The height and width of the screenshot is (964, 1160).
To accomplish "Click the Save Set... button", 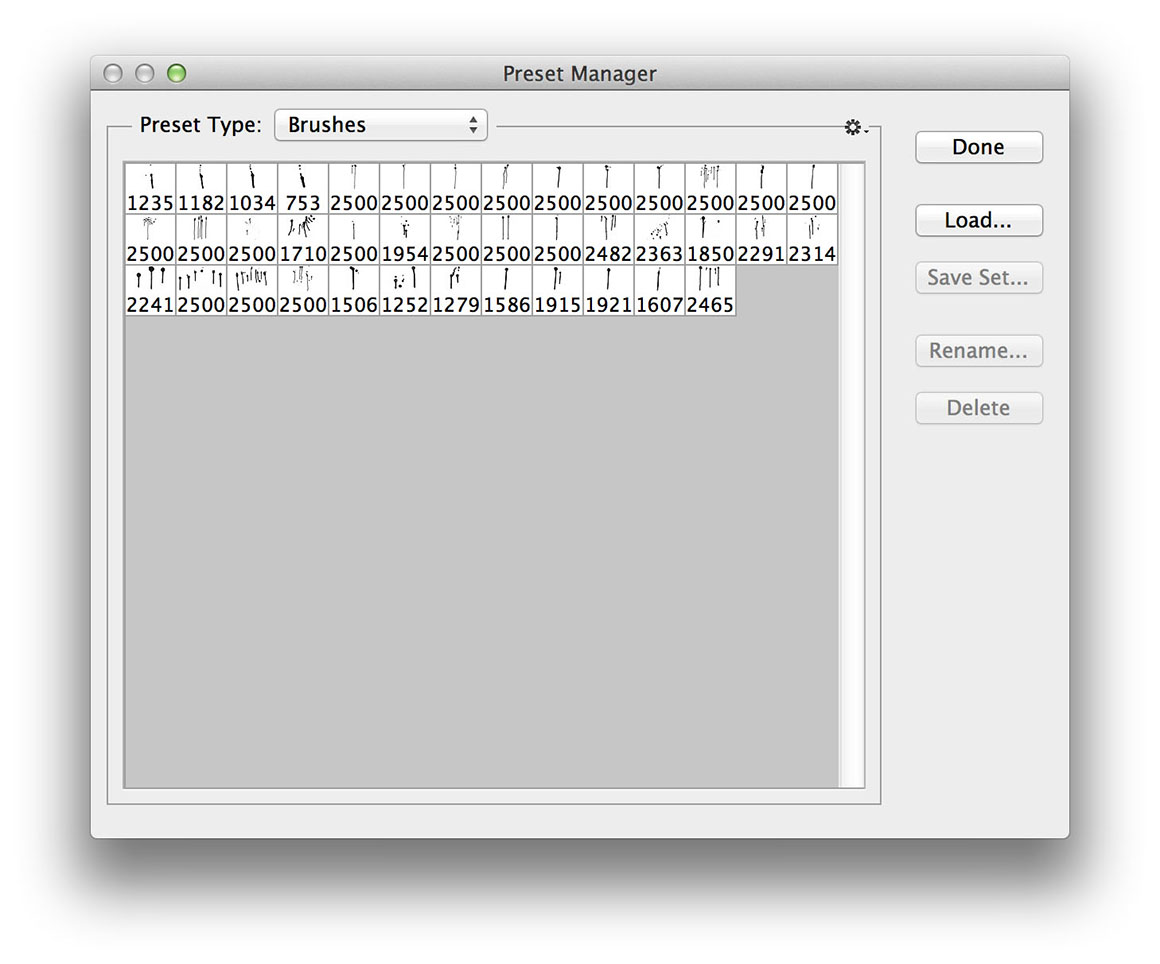I will [978, 278].
